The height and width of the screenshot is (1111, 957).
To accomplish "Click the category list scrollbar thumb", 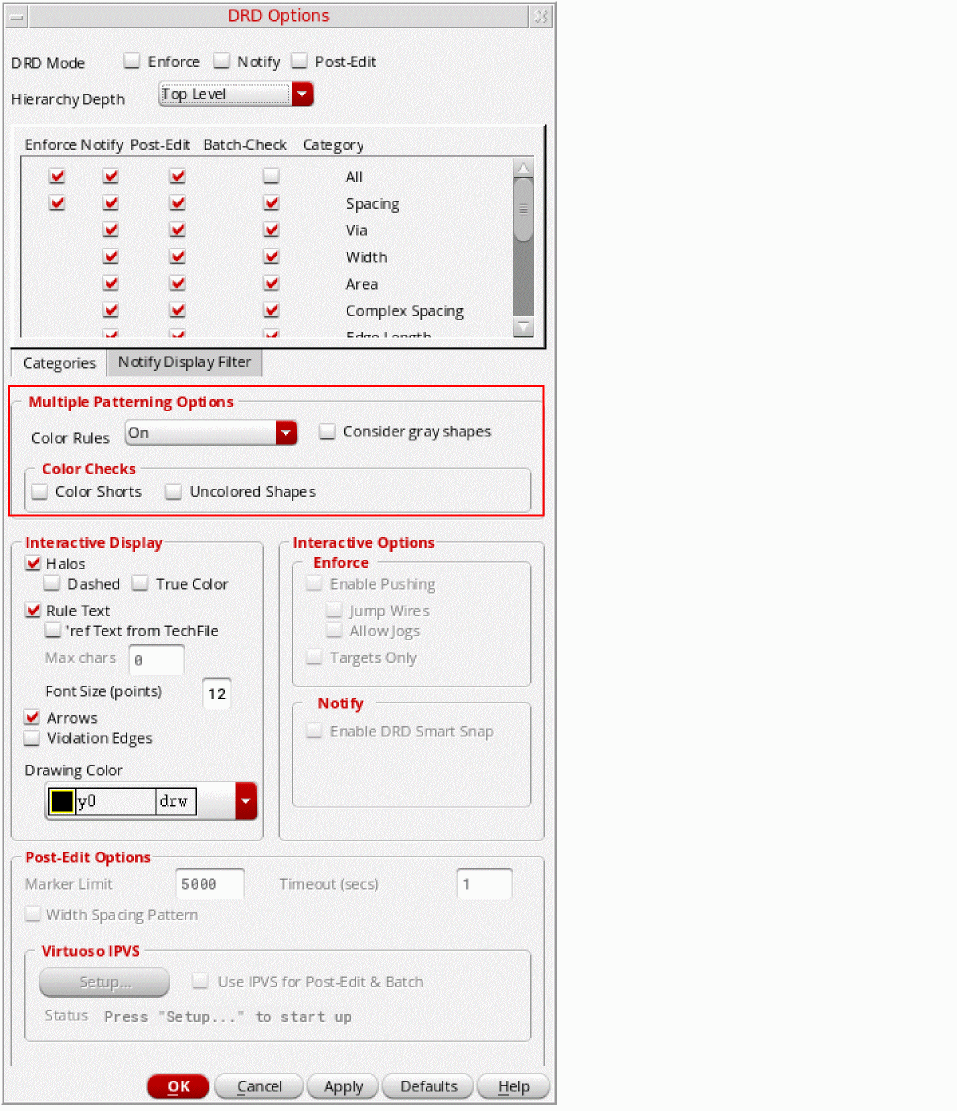I will click(523, 209).
